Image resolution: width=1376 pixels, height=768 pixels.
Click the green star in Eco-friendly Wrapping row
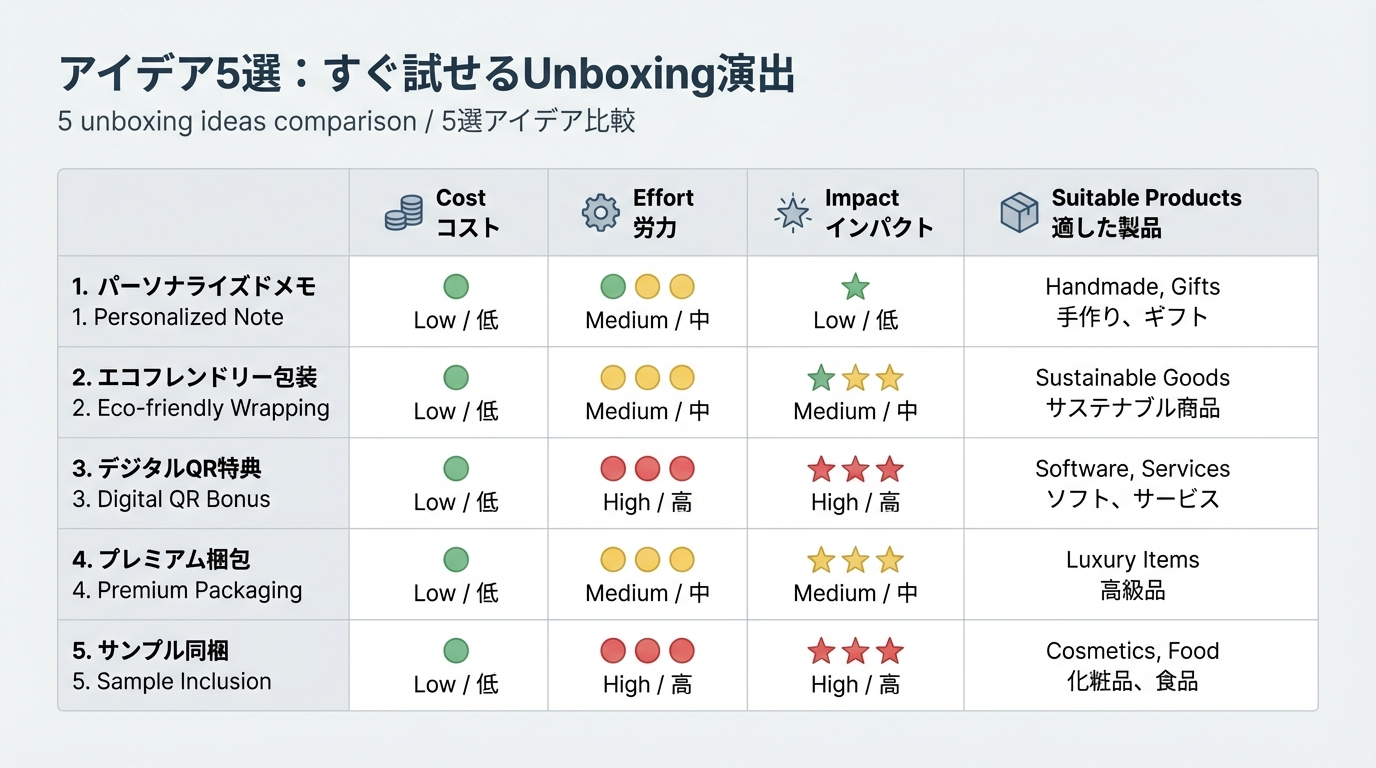[x=821, y=378]
